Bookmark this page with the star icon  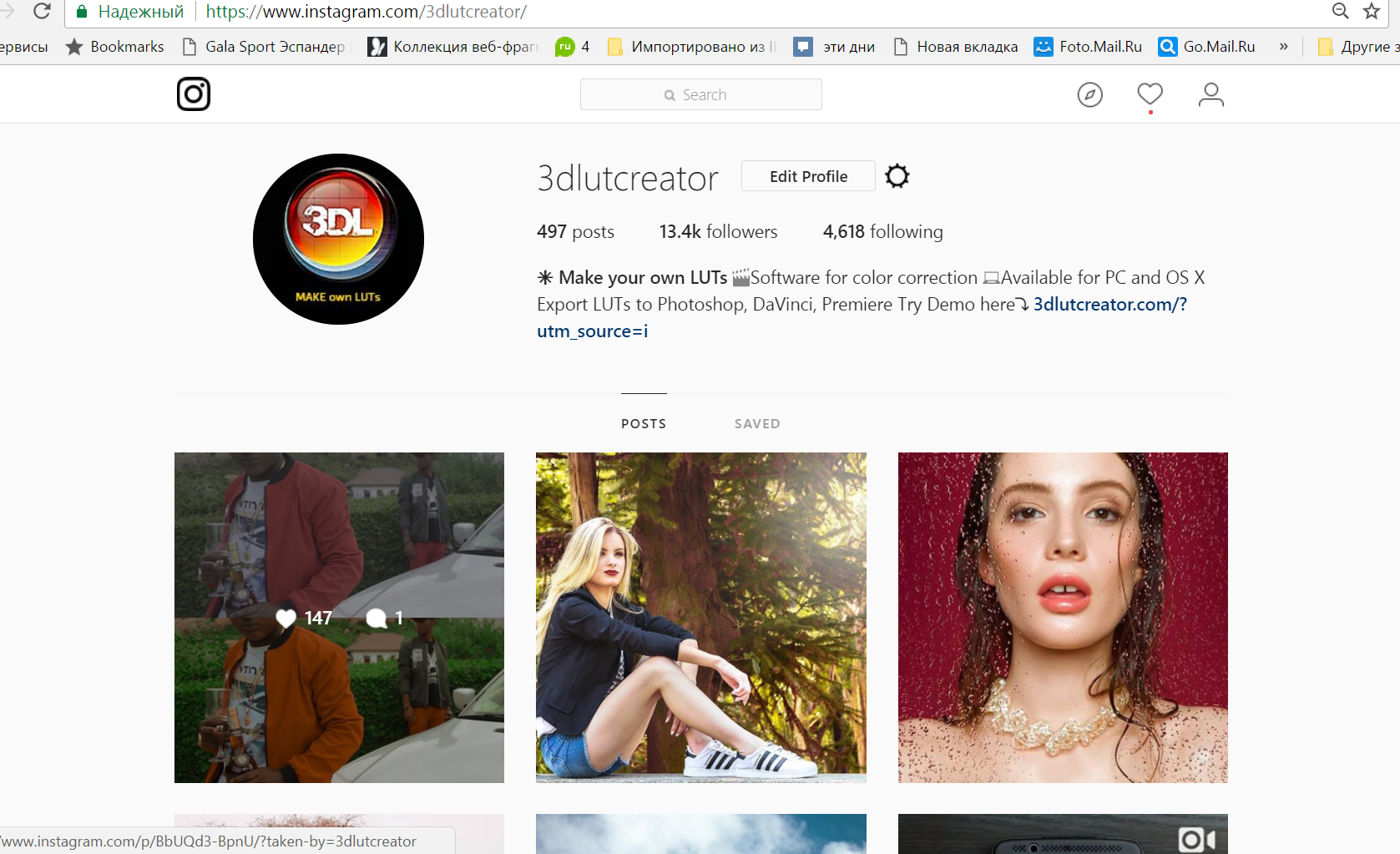(1371, 11)
